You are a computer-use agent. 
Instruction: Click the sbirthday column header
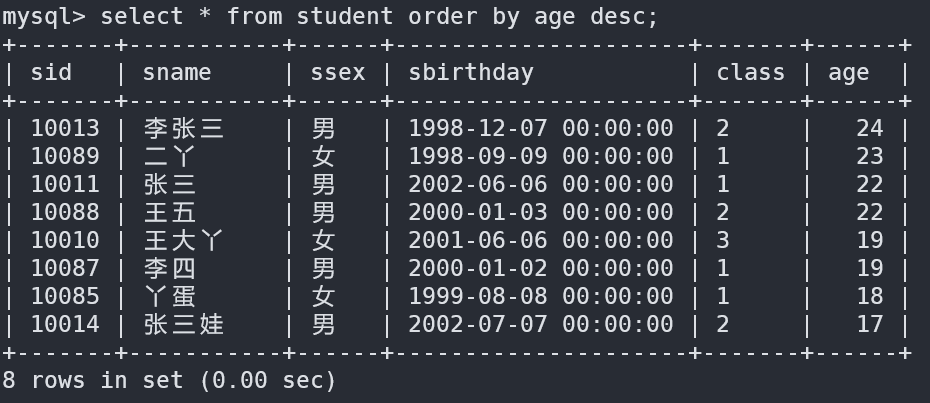pyautogui.click(x=471, y=72)
